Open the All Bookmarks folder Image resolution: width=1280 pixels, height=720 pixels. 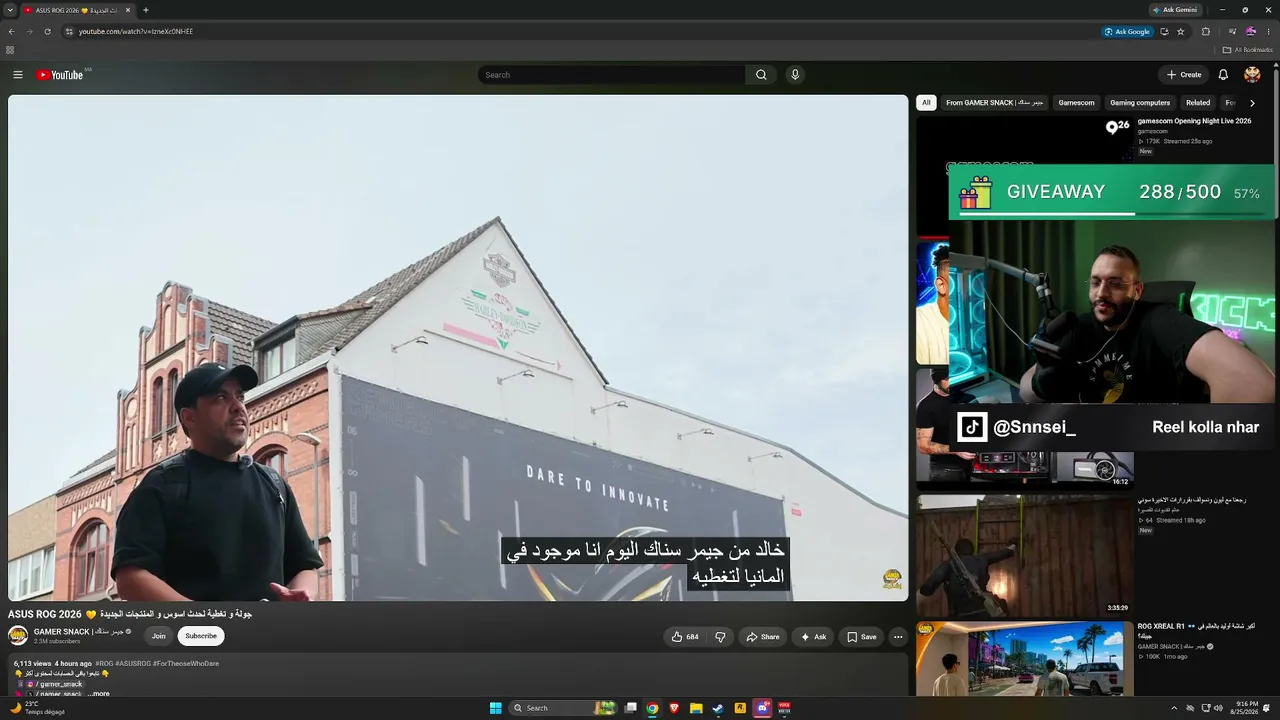1248,50
